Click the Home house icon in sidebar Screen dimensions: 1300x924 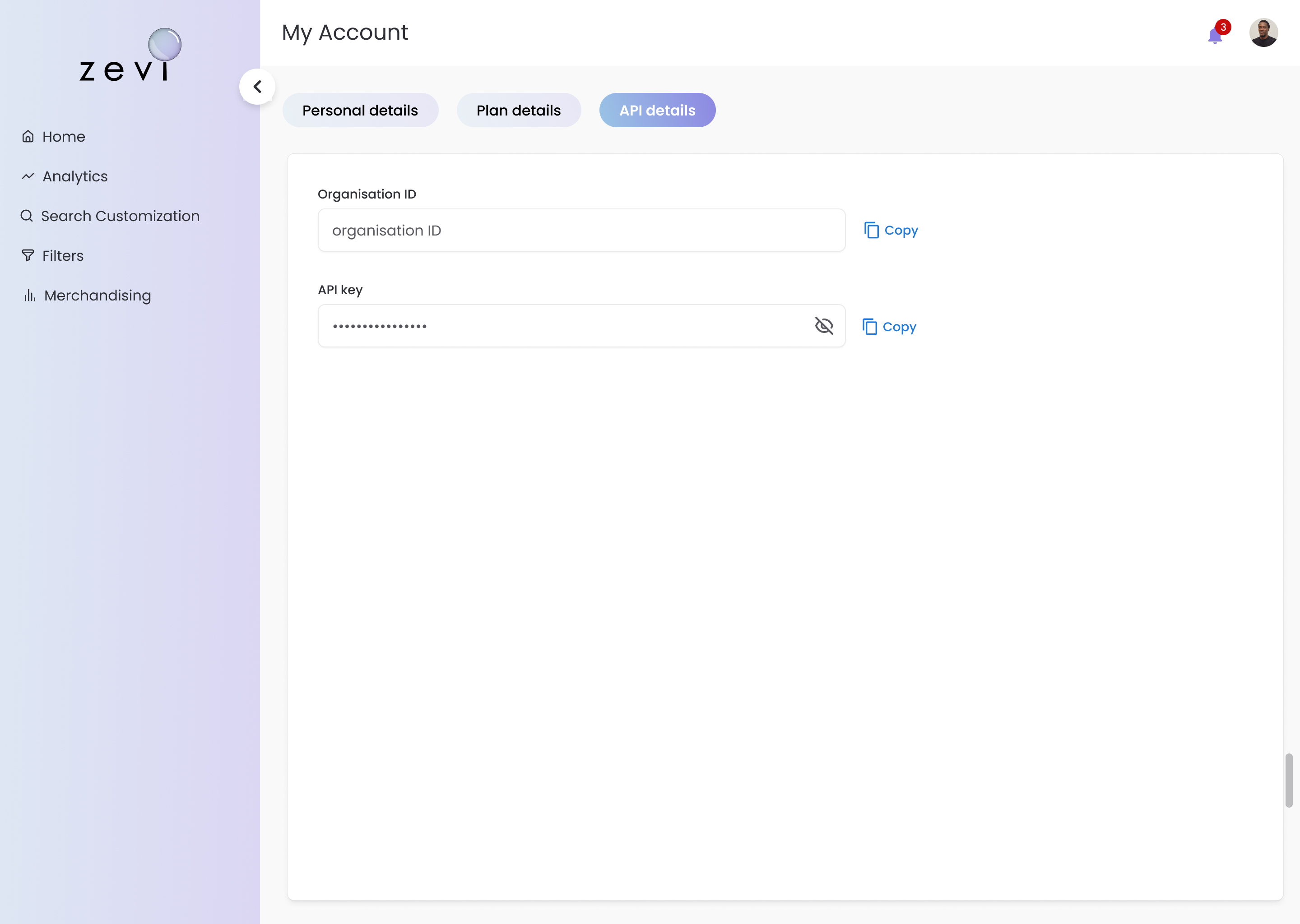pos(28,137)
